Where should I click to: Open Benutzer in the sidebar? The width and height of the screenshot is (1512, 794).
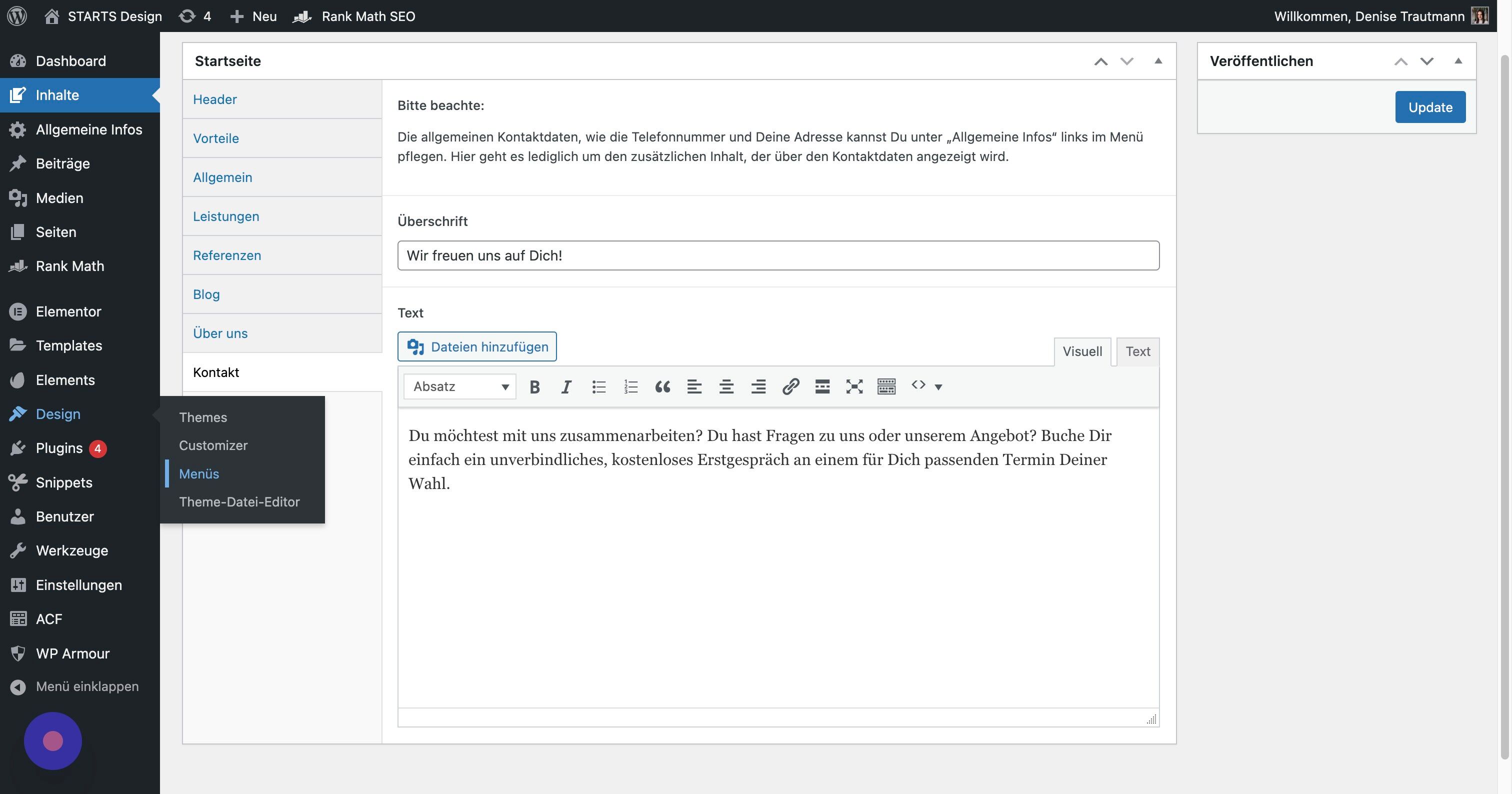point(80,516)
